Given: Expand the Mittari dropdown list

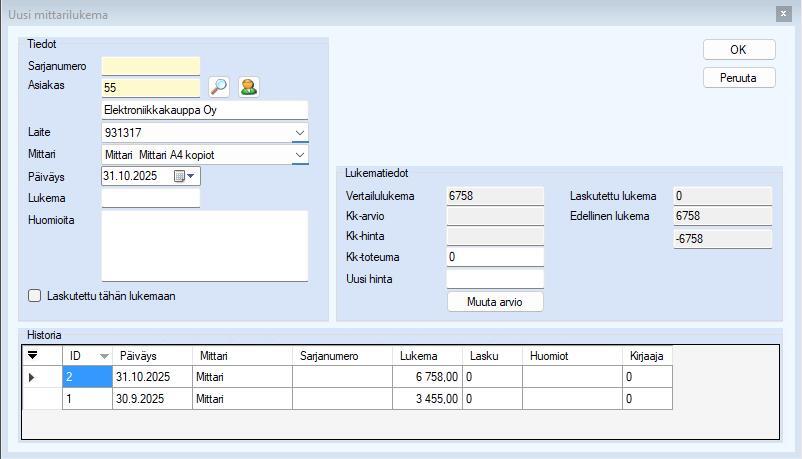Looking at the screenshot, I should (299, 155).
